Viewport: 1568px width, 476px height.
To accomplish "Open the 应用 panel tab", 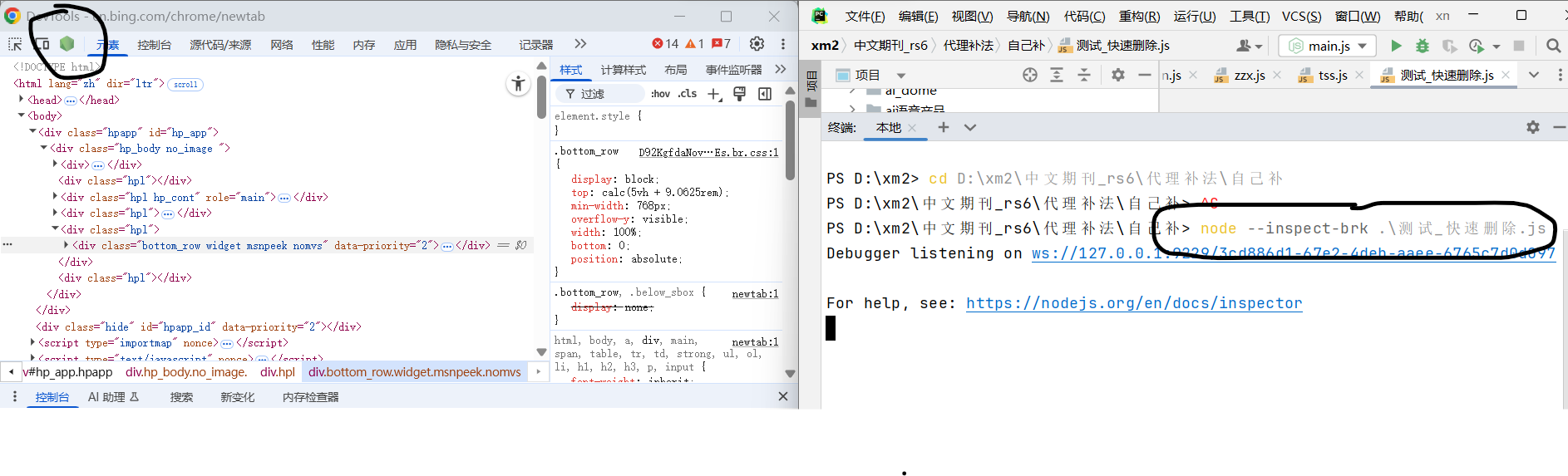I will [405, 45].
